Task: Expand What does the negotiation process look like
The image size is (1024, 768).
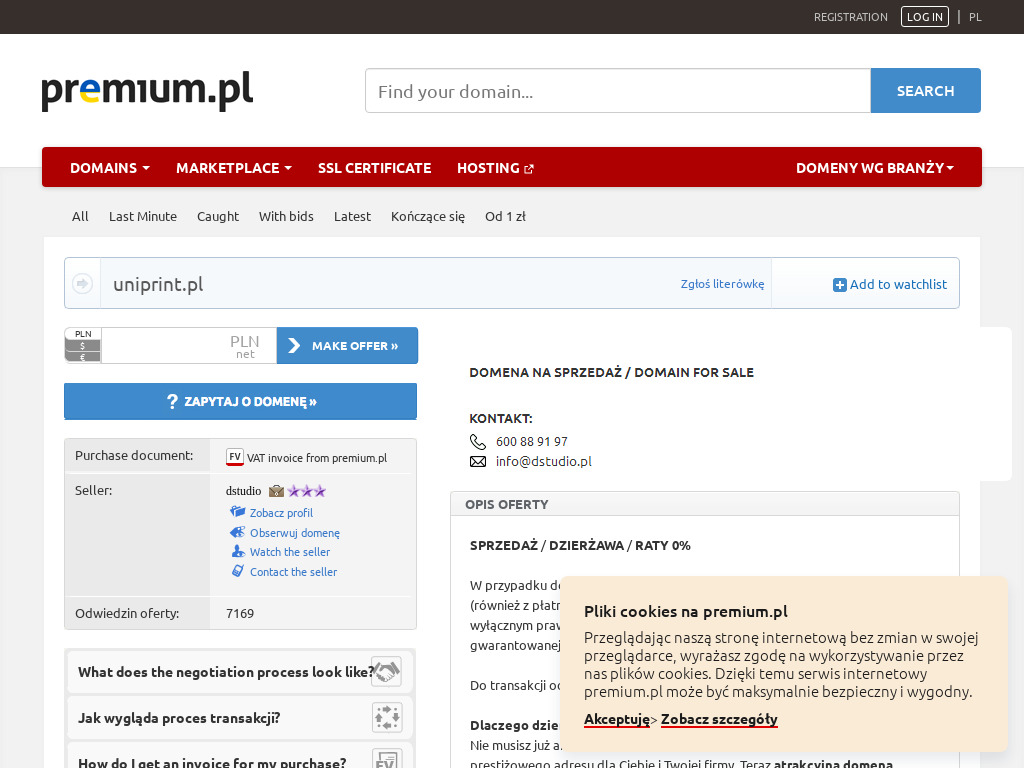Action: (240, 671)
